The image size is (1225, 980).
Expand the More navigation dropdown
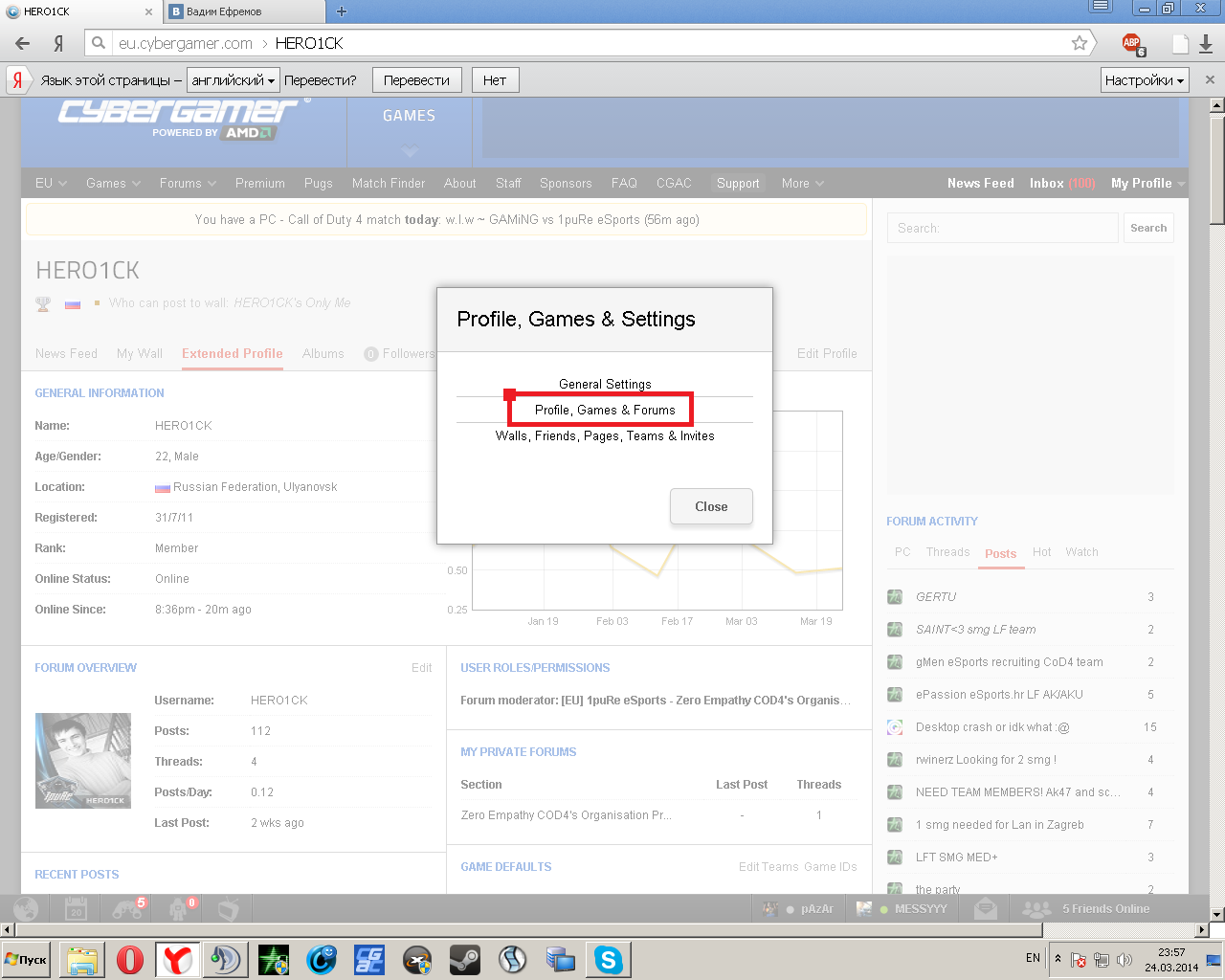point(802,184)
